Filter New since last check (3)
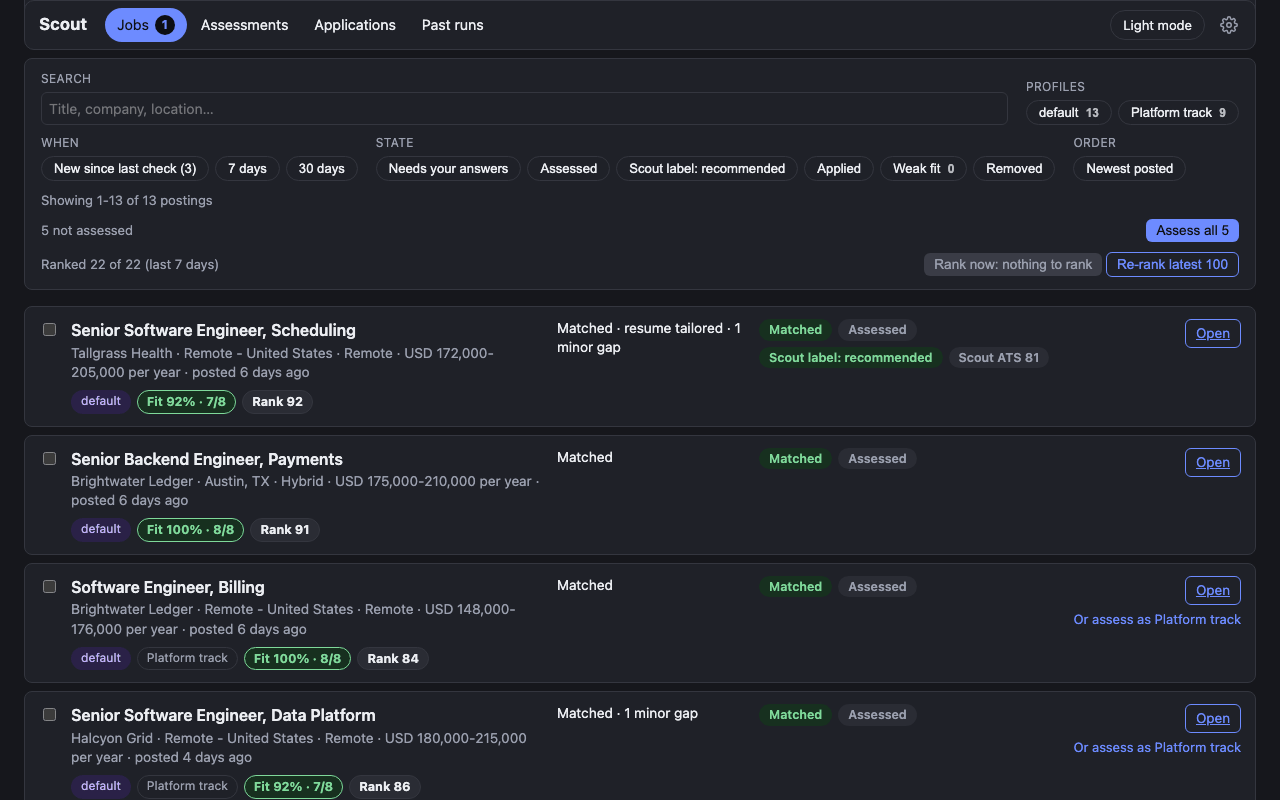1280x800 pixels. click(x=125, y=169)
